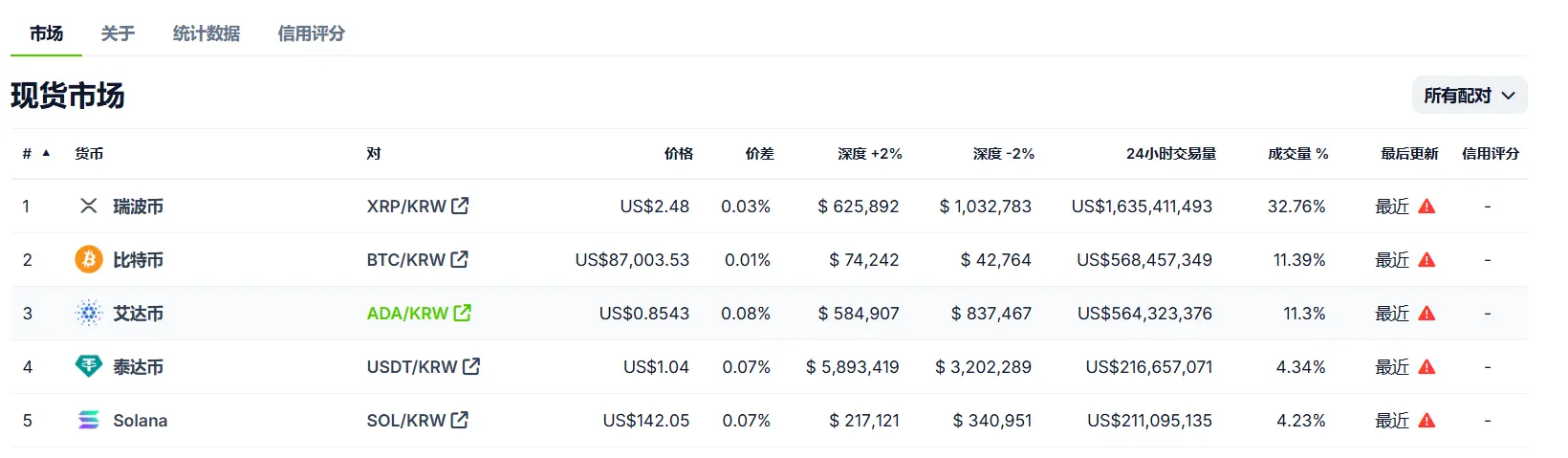The image size is (1568, 458).
Task: Click the price US$1.04
Action: pyautogui.click(x=656, y=366)
